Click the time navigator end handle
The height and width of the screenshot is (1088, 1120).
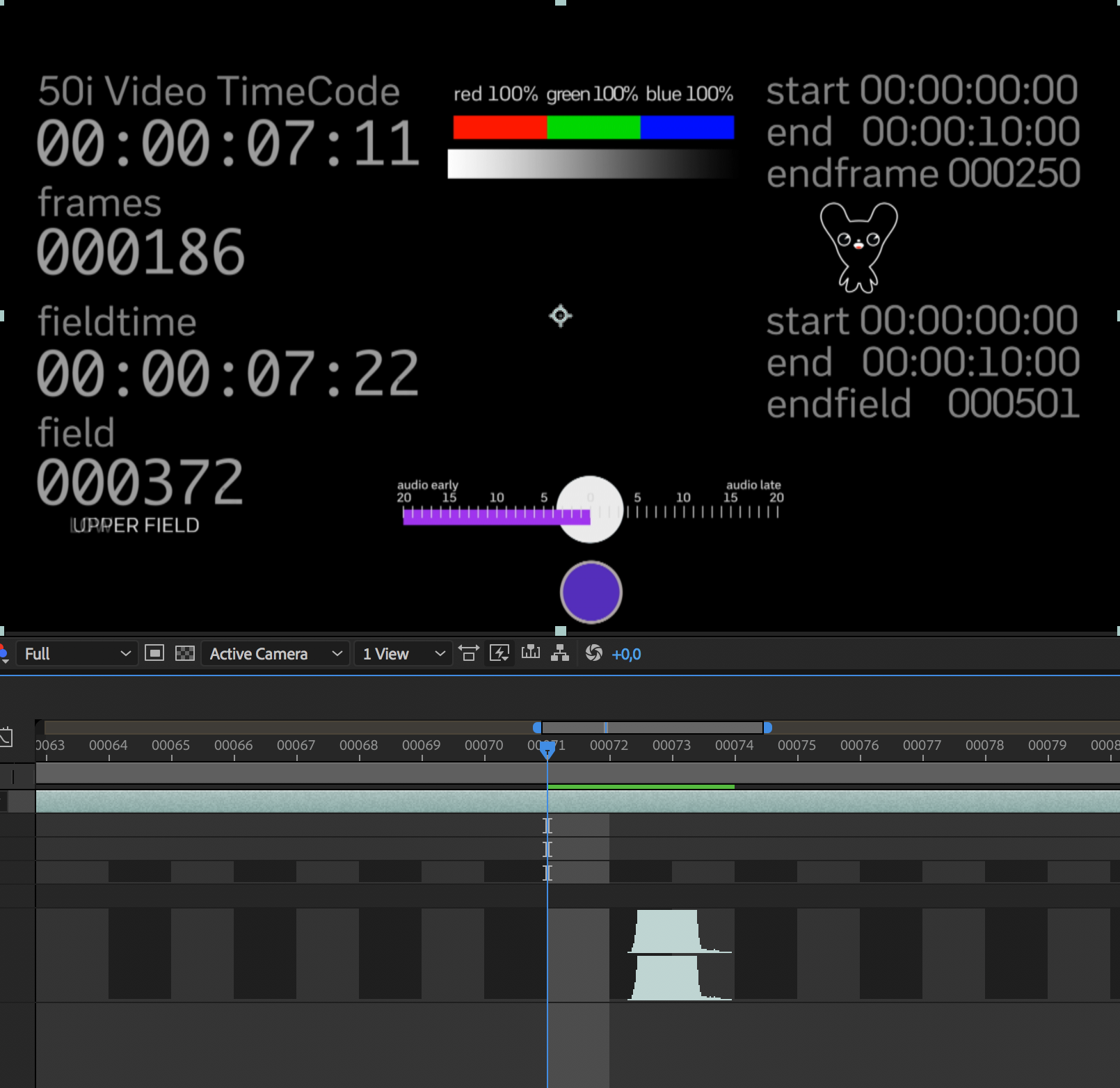click(767, 728)
